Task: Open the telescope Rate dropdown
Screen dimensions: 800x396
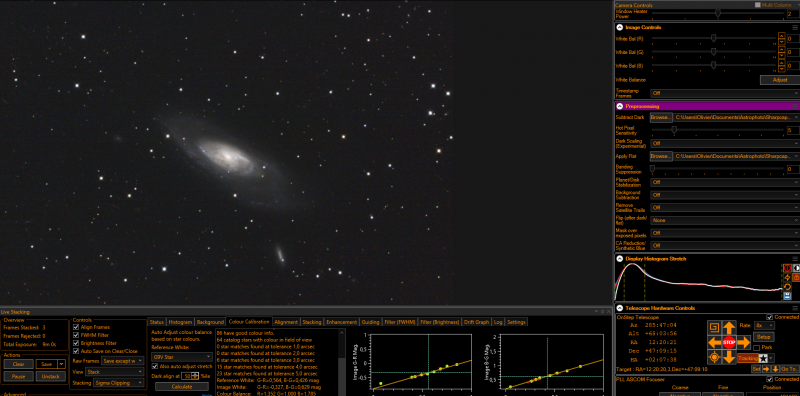Action: pos(764,325)
